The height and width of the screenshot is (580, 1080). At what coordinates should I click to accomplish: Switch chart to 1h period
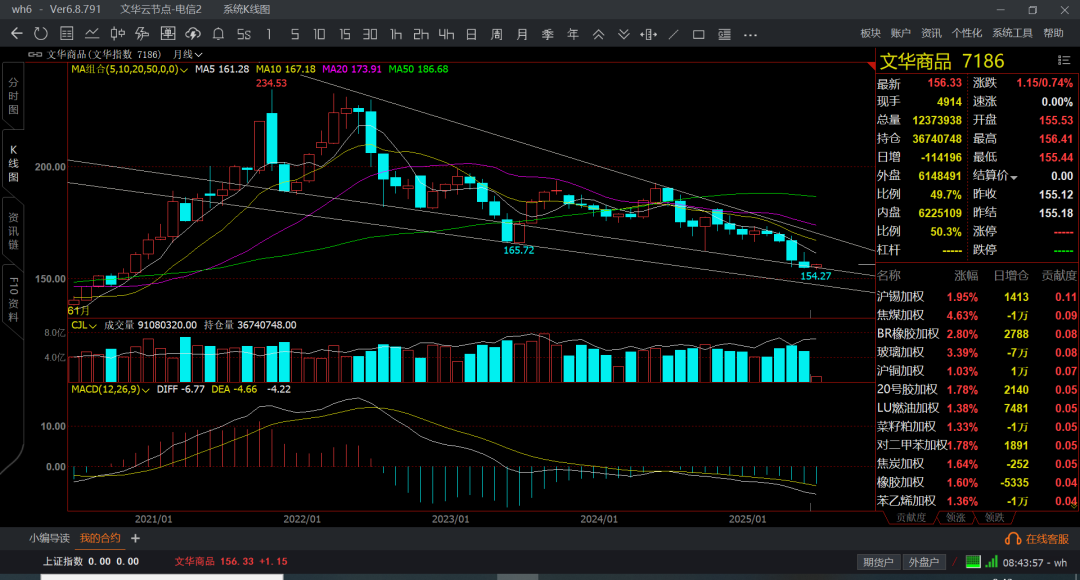[396, 33]
